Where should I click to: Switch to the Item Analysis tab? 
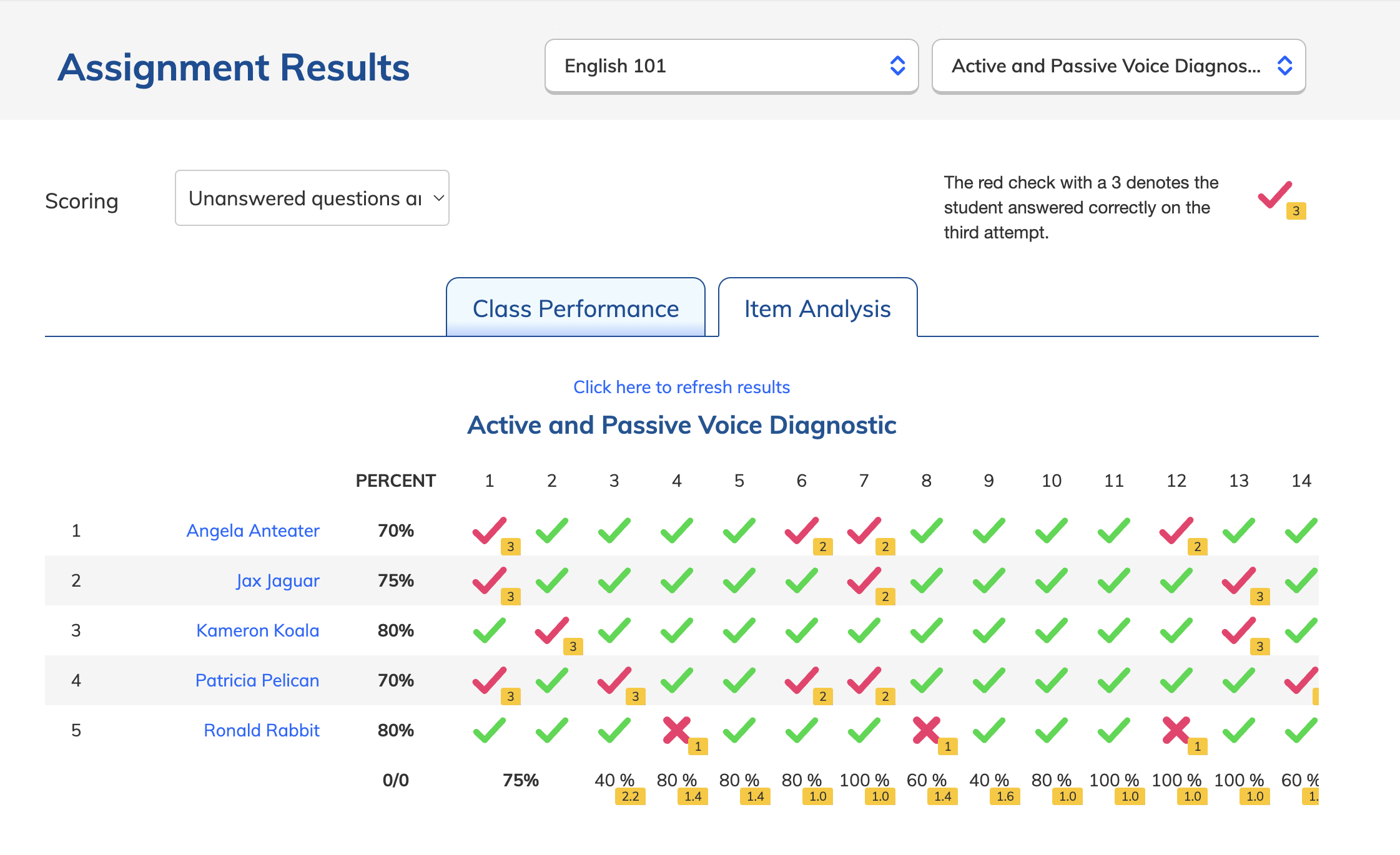click(x=817, y=308)
